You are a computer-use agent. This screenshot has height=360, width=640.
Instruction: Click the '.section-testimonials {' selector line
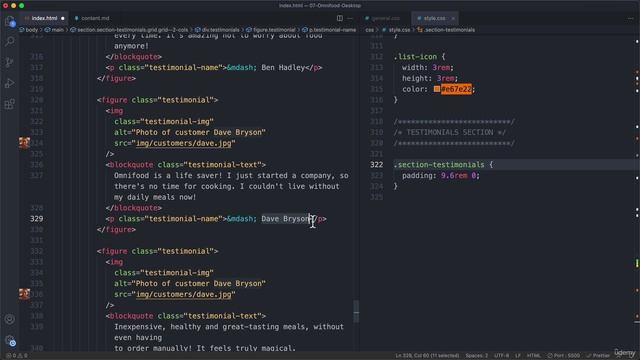click(x=443, y=165)
